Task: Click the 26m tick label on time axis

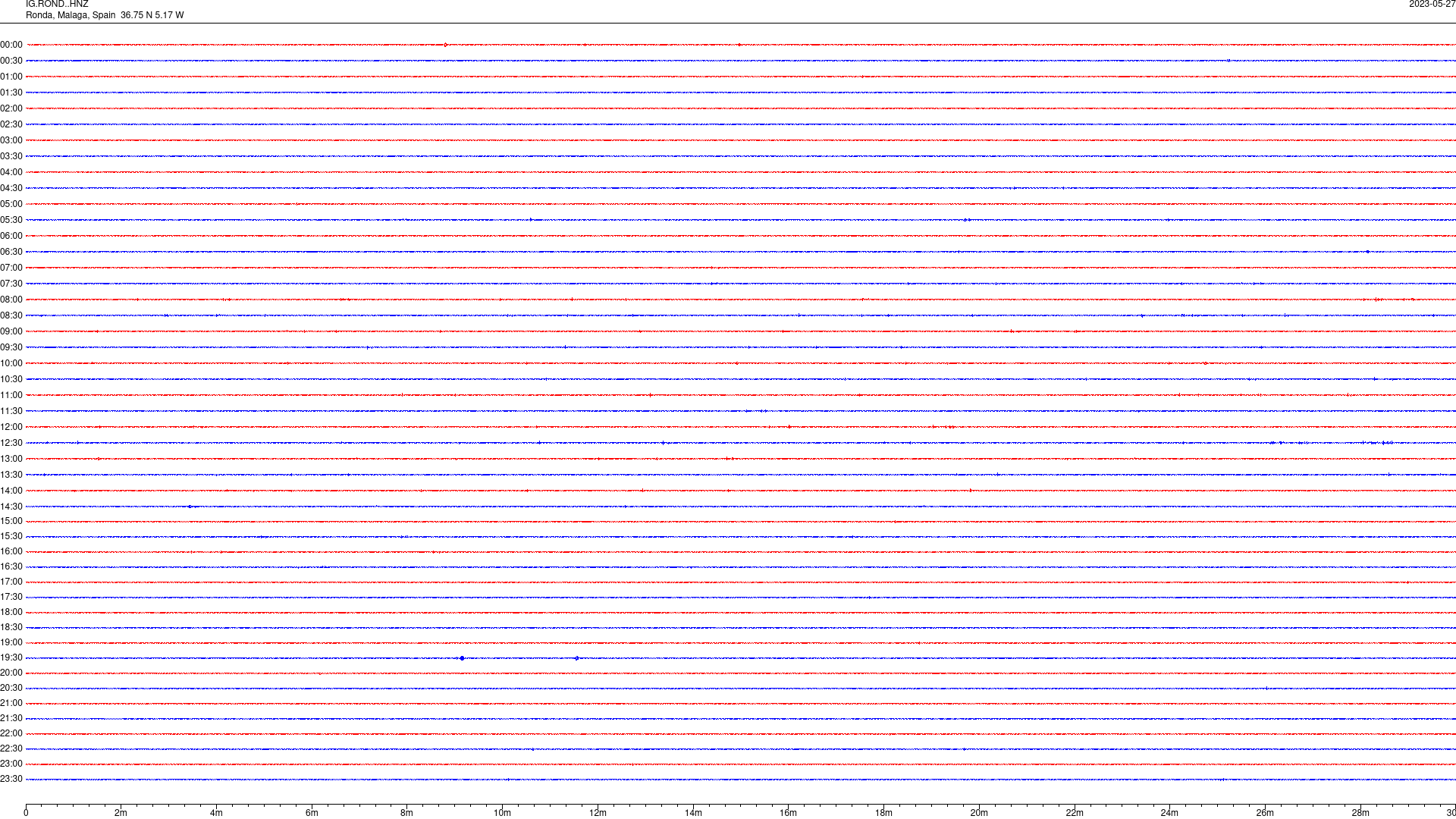Action: (x=1265, y=813)
